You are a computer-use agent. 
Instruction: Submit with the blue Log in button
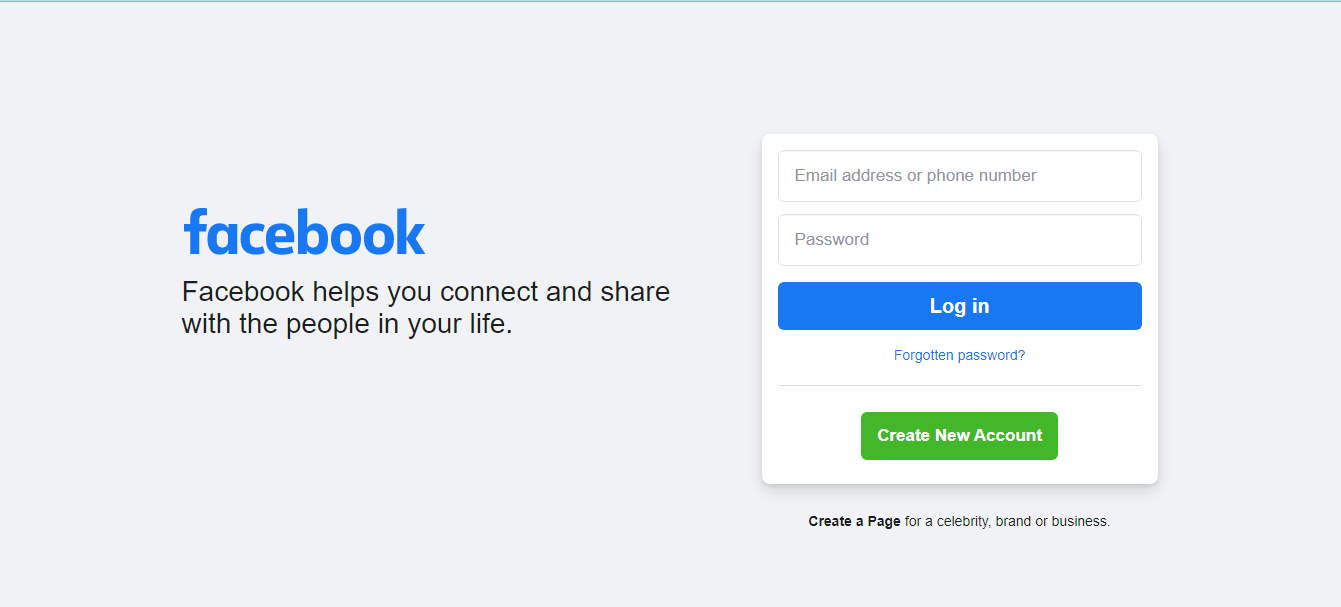[960, 306]
